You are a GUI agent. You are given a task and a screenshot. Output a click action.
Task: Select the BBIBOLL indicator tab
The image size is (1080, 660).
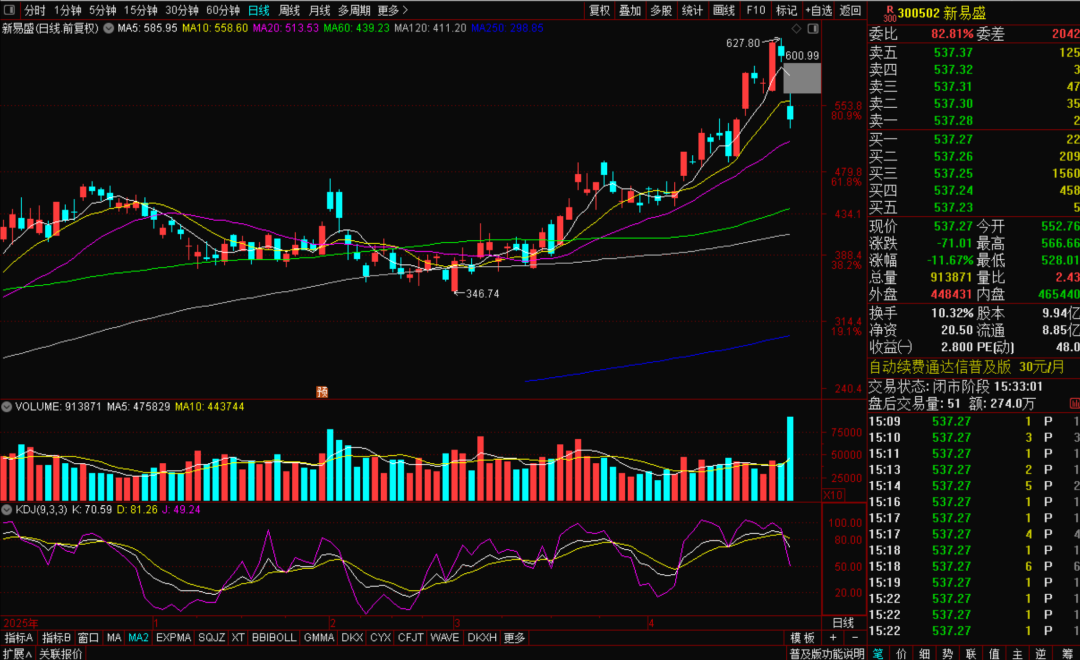[x=274, y=638]
